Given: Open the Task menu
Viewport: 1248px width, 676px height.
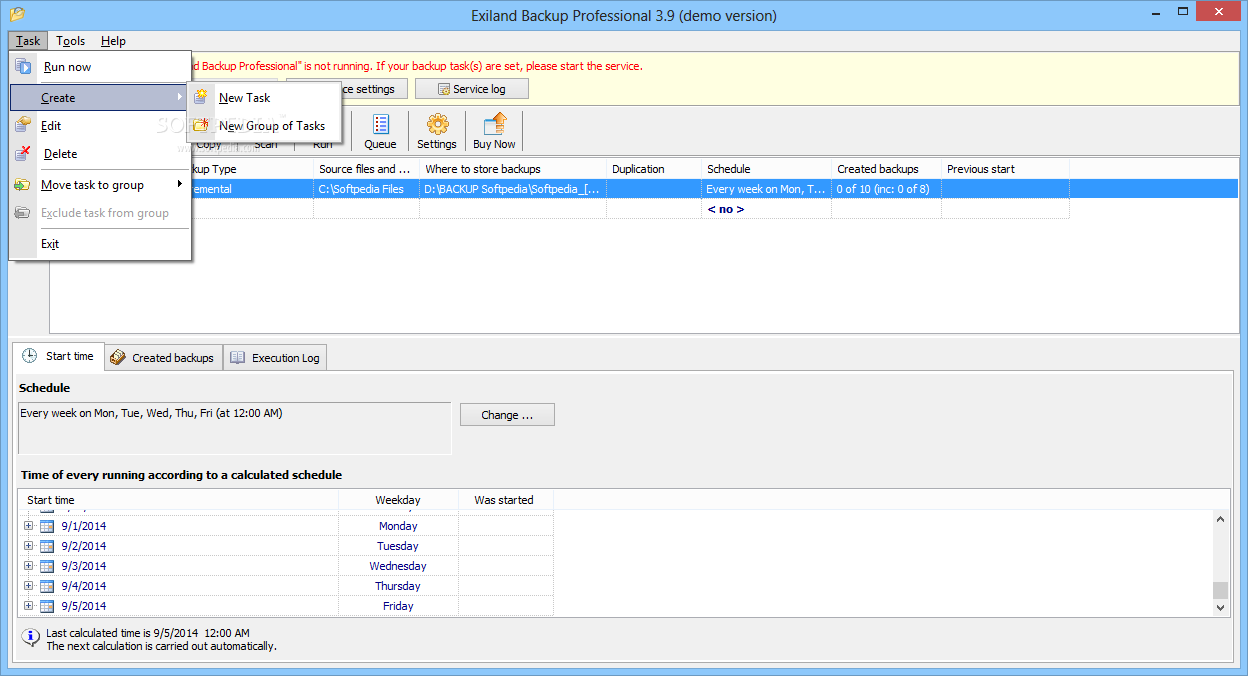Looking at the screenshot, I should tap(28, 41).
